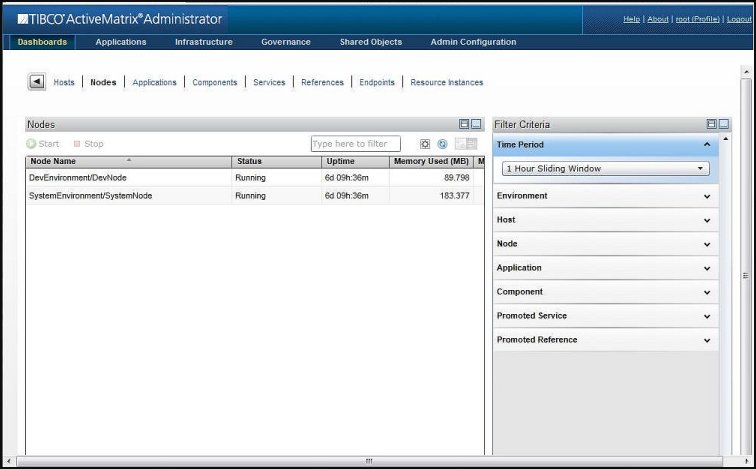Click the green Start node icon
The width and height of the screenshot is (756, 469).
(x=32, y=144)
